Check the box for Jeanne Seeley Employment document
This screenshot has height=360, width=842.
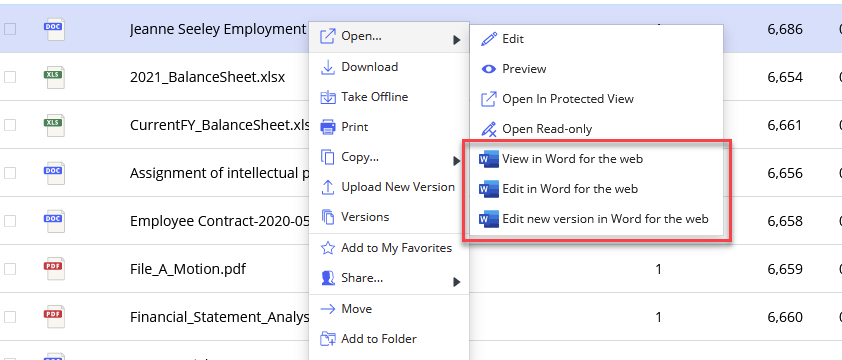pyautogui.click(x=10, y=30)
